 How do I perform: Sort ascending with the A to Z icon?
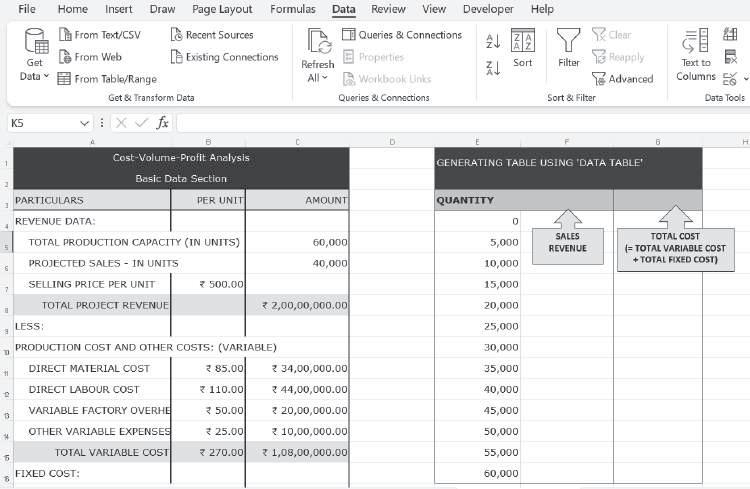493,41
